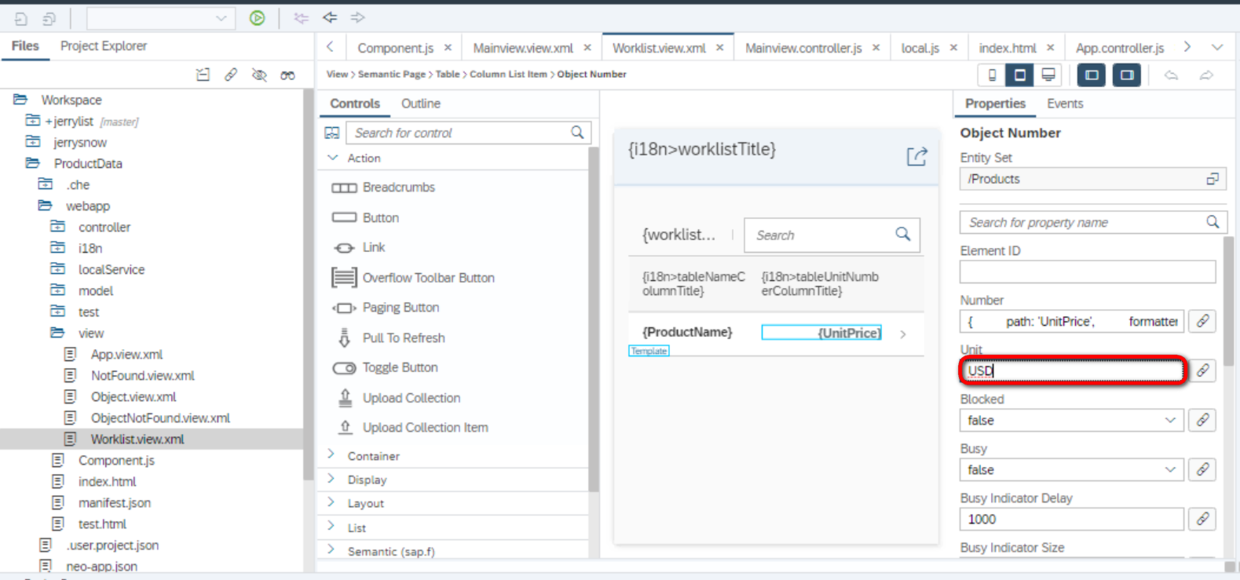Expand the Container controls section
Screen dimensions: 1240x580
[x=333, y=455]
